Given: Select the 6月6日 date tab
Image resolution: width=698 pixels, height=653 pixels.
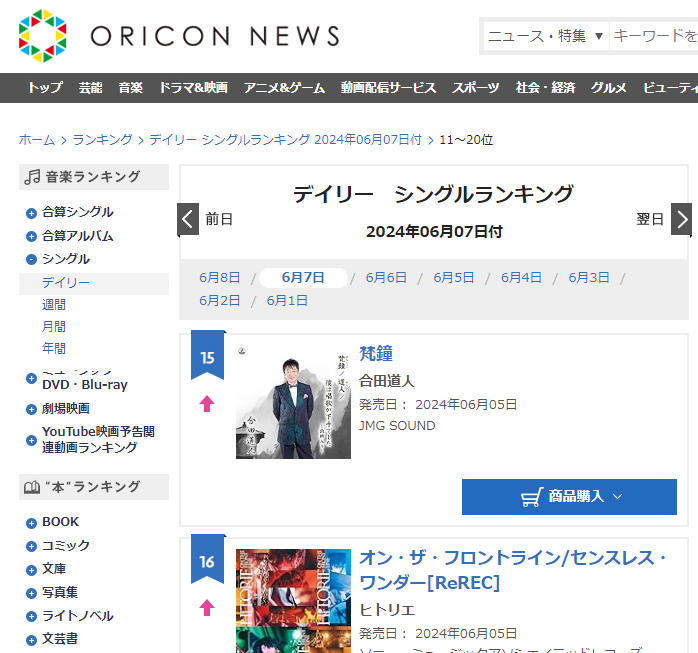Looking at the screenshot, I should point(386,278).
